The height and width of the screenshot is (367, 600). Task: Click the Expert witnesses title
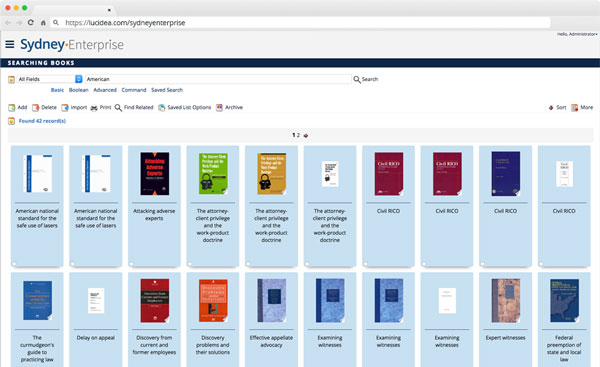point(505,338)
